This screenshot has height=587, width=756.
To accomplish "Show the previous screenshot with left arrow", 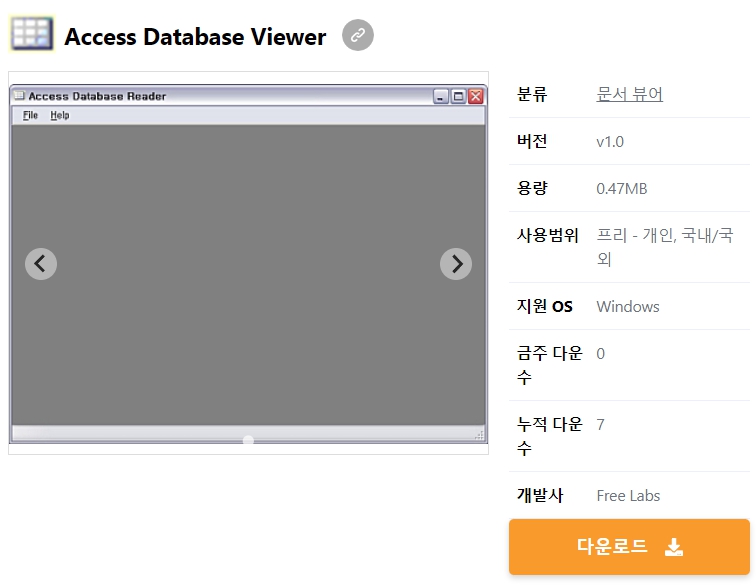I will click(41, 264).
